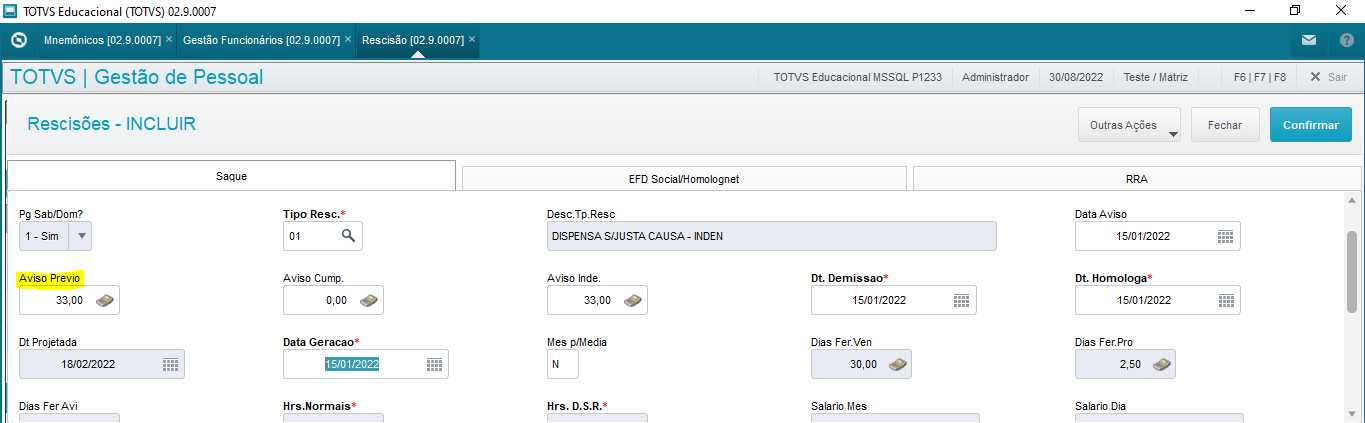Screen dimensions: 1365x423
Task: Click the F6 | F7 | F8 shortcuts text
Action: [1259, 77]
